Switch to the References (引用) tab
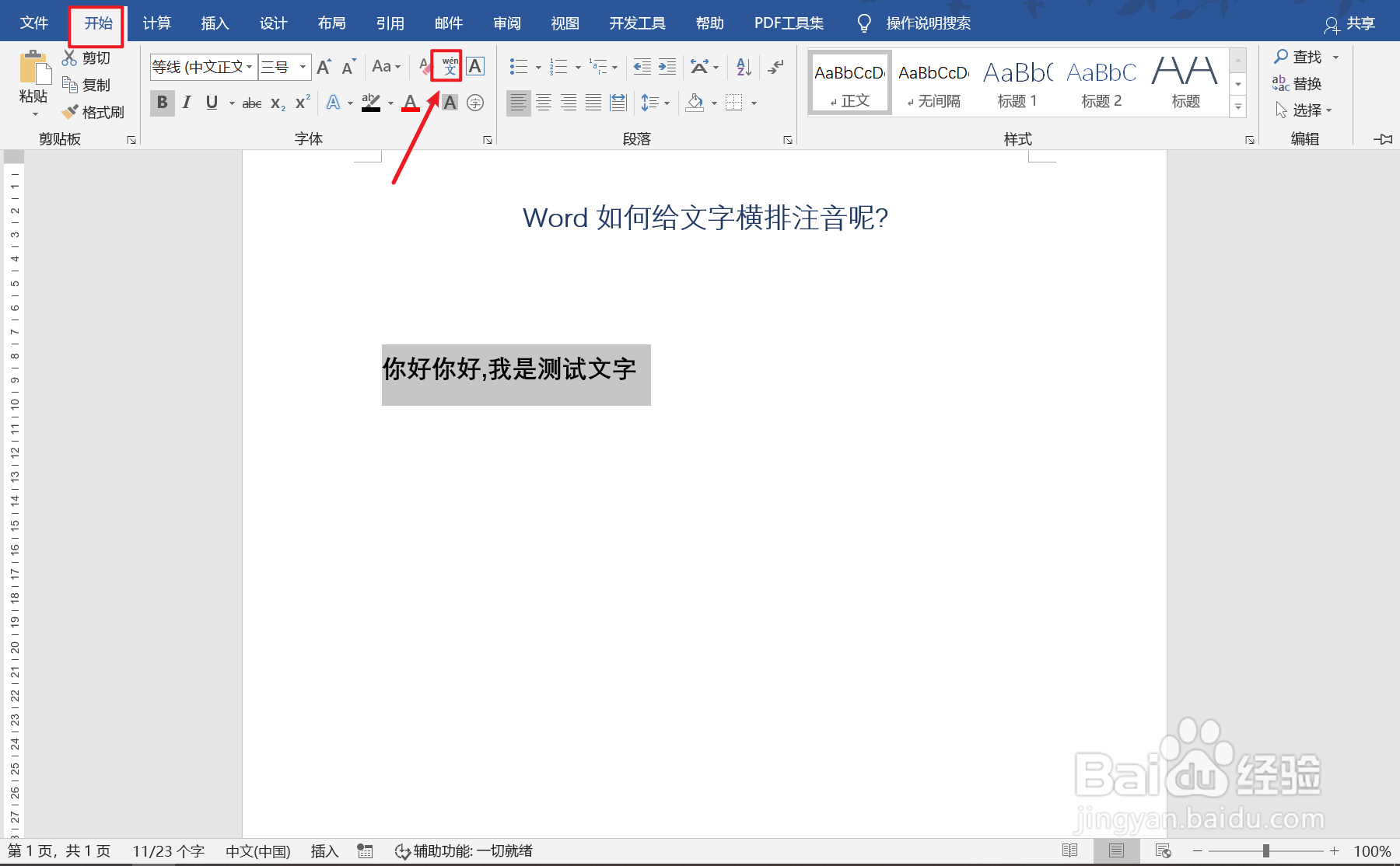This screenshot has height=866, width=1400. [x=390, y=23]
